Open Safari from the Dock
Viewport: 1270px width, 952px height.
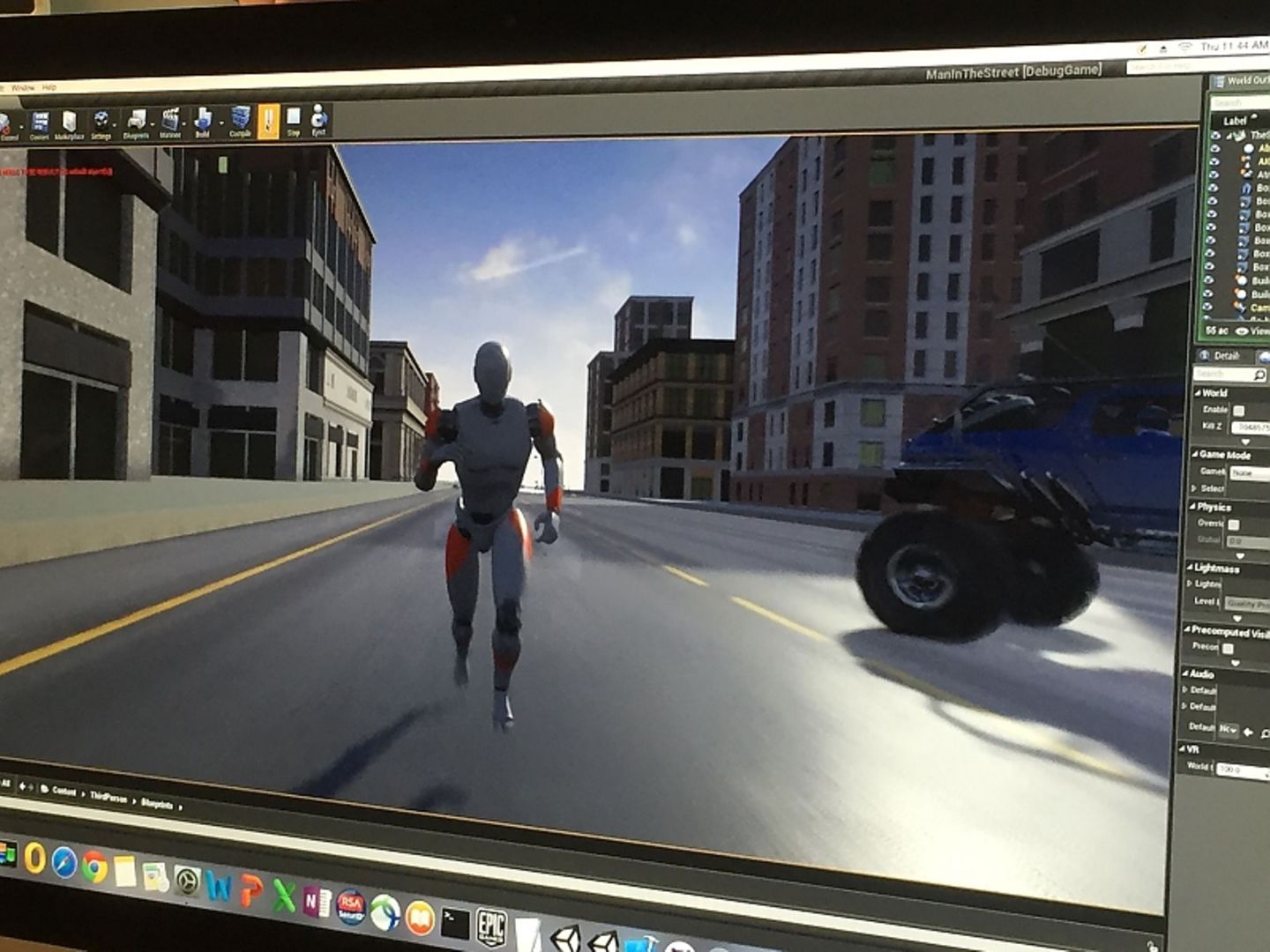(64, 862)
